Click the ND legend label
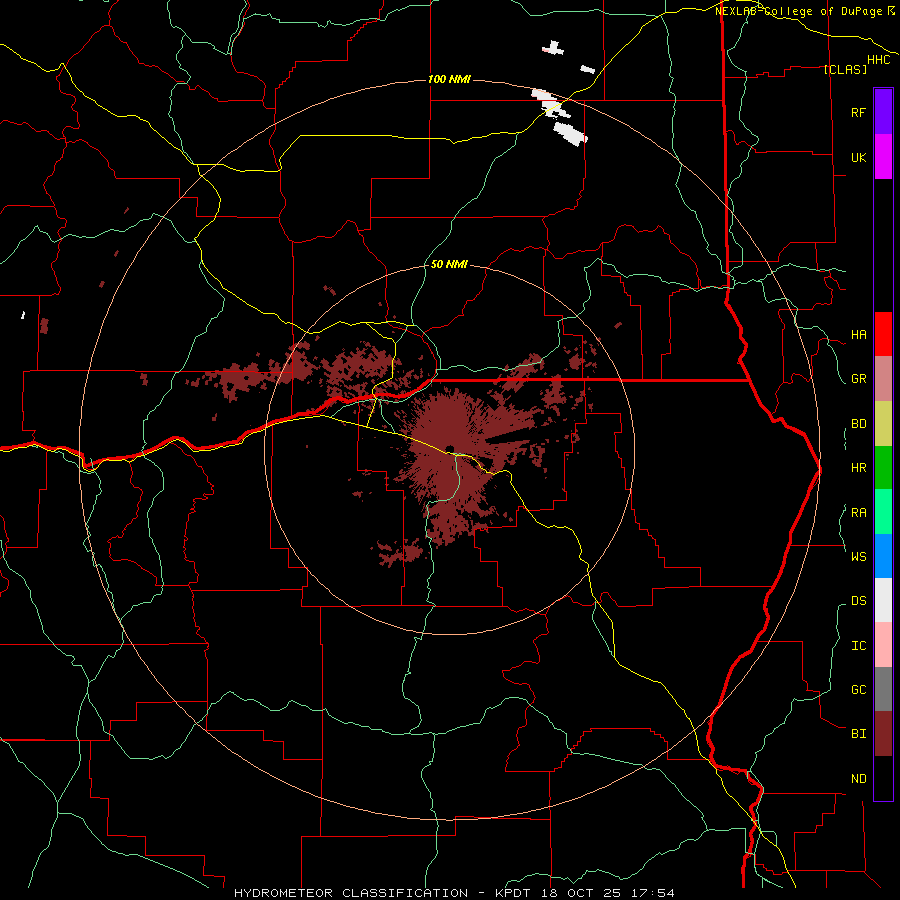 858,779
